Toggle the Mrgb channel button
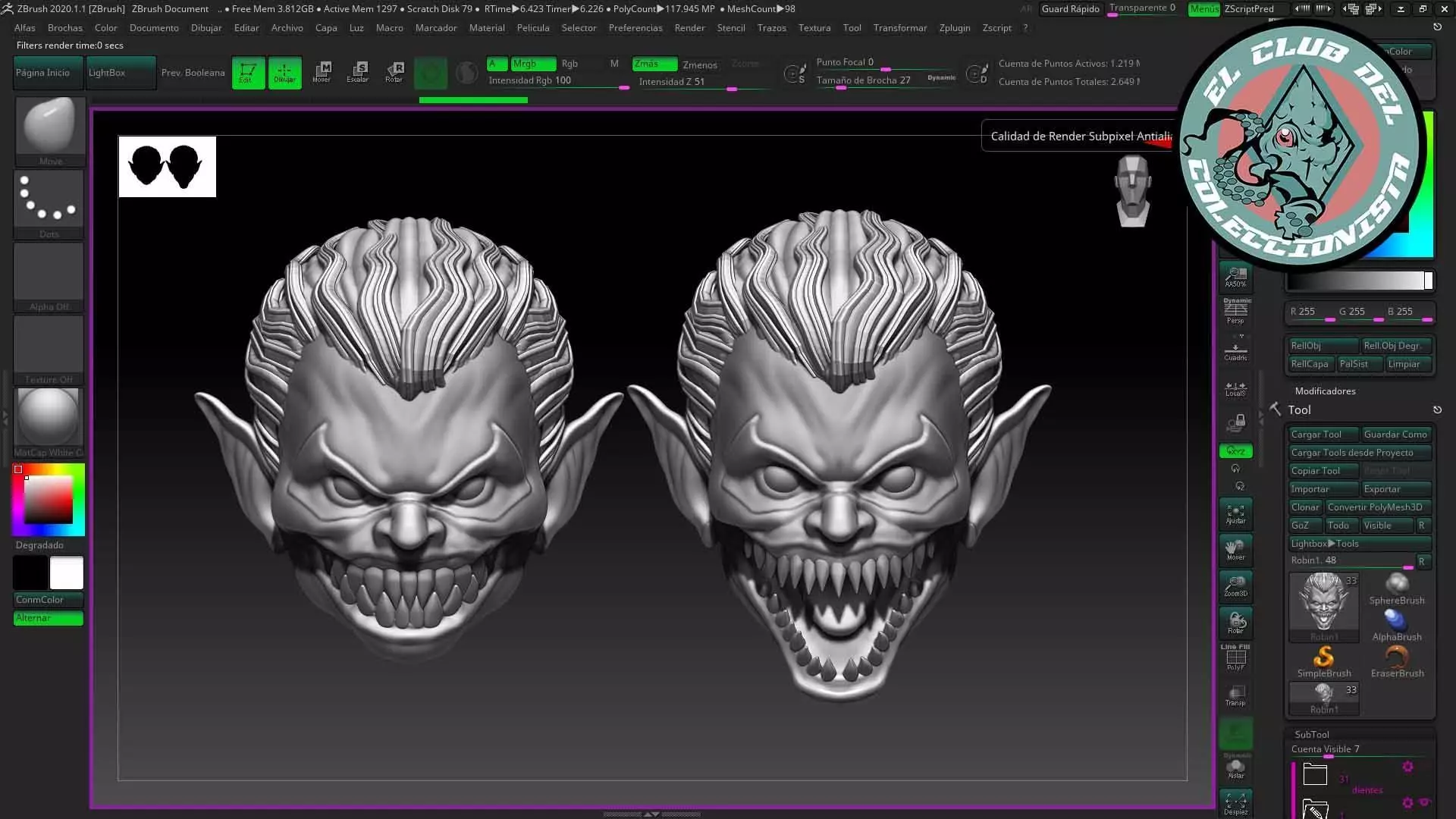The width and height of the screenshot is (1456, 819). click(x=533, y=64)
